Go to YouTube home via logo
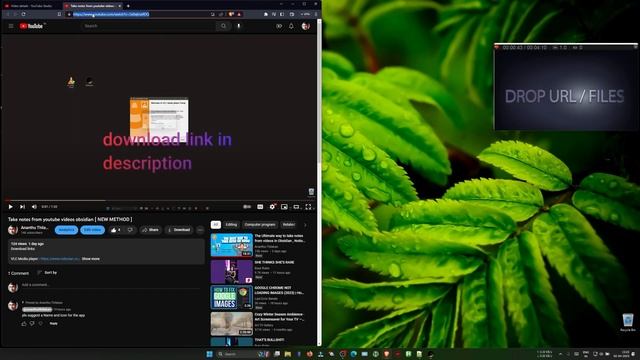This screenshot has height=360, width=640. pos(31,26)
